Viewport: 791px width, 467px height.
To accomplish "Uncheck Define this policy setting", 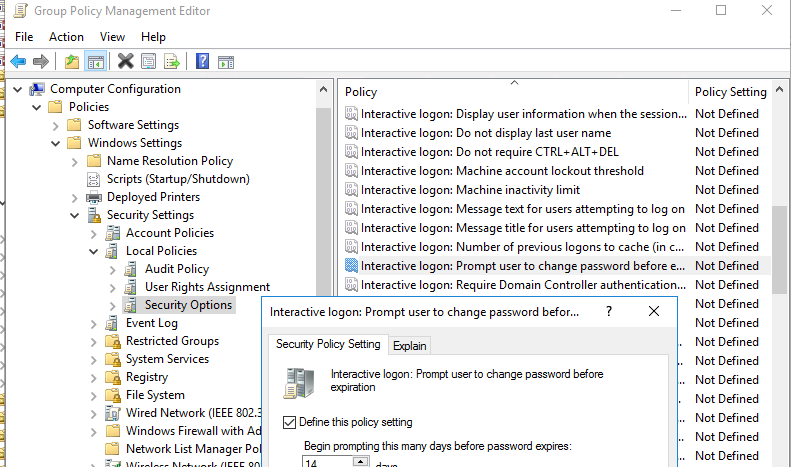I will [x=289, y=422].
